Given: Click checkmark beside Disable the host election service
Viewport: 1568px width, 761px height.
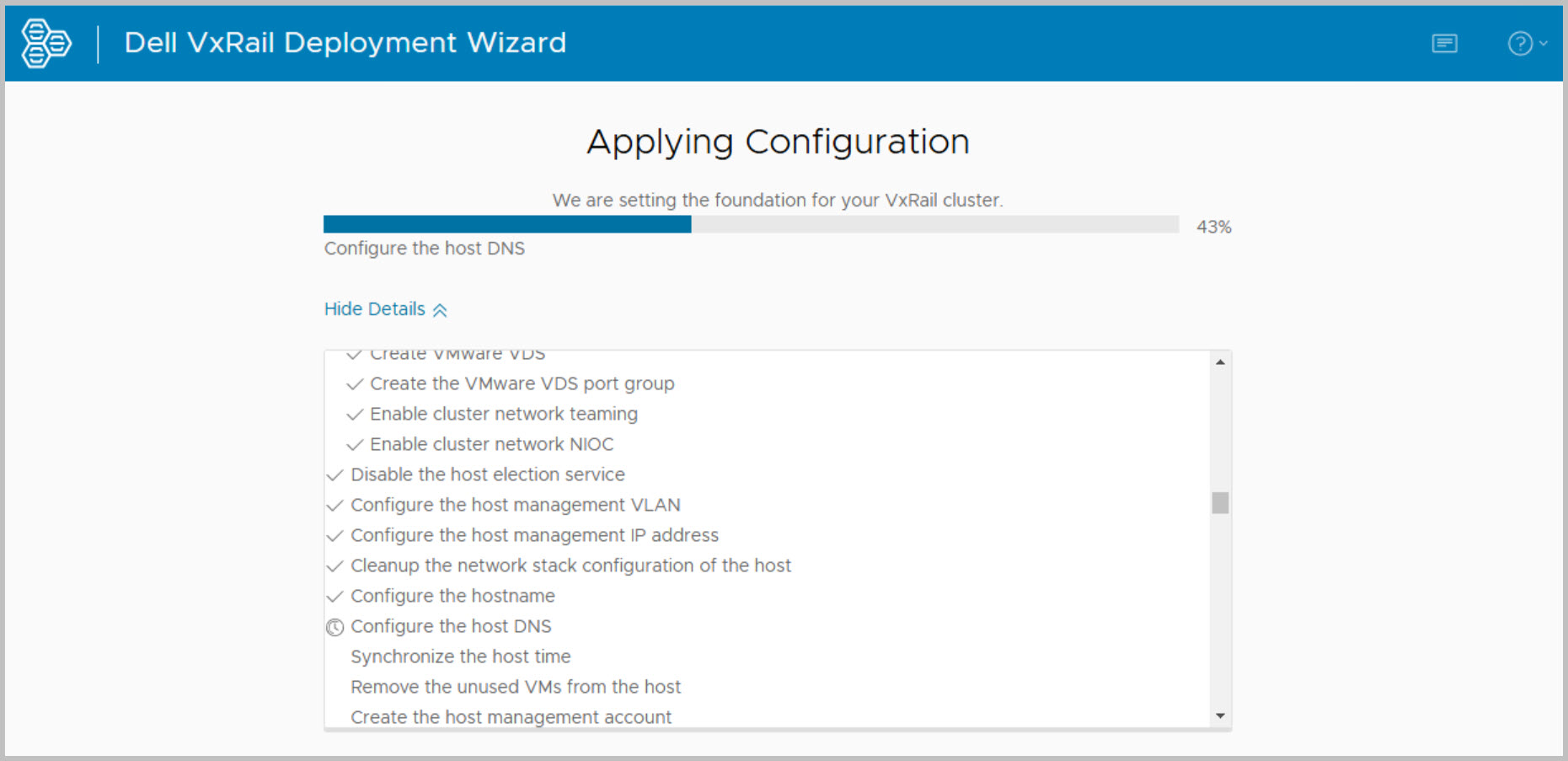Looking at the screenshot, I should pyautogui.click(x=335, y=475).
